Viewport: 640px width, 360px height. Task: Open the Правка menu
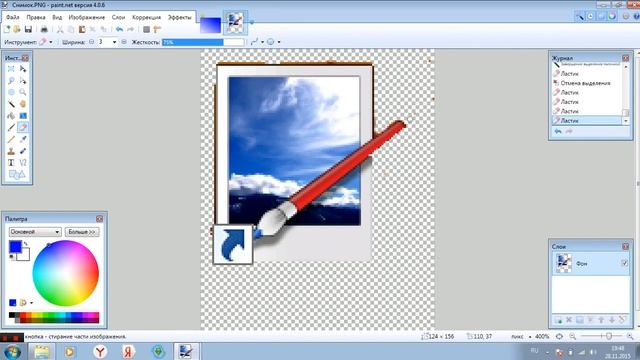click(36, 17)
